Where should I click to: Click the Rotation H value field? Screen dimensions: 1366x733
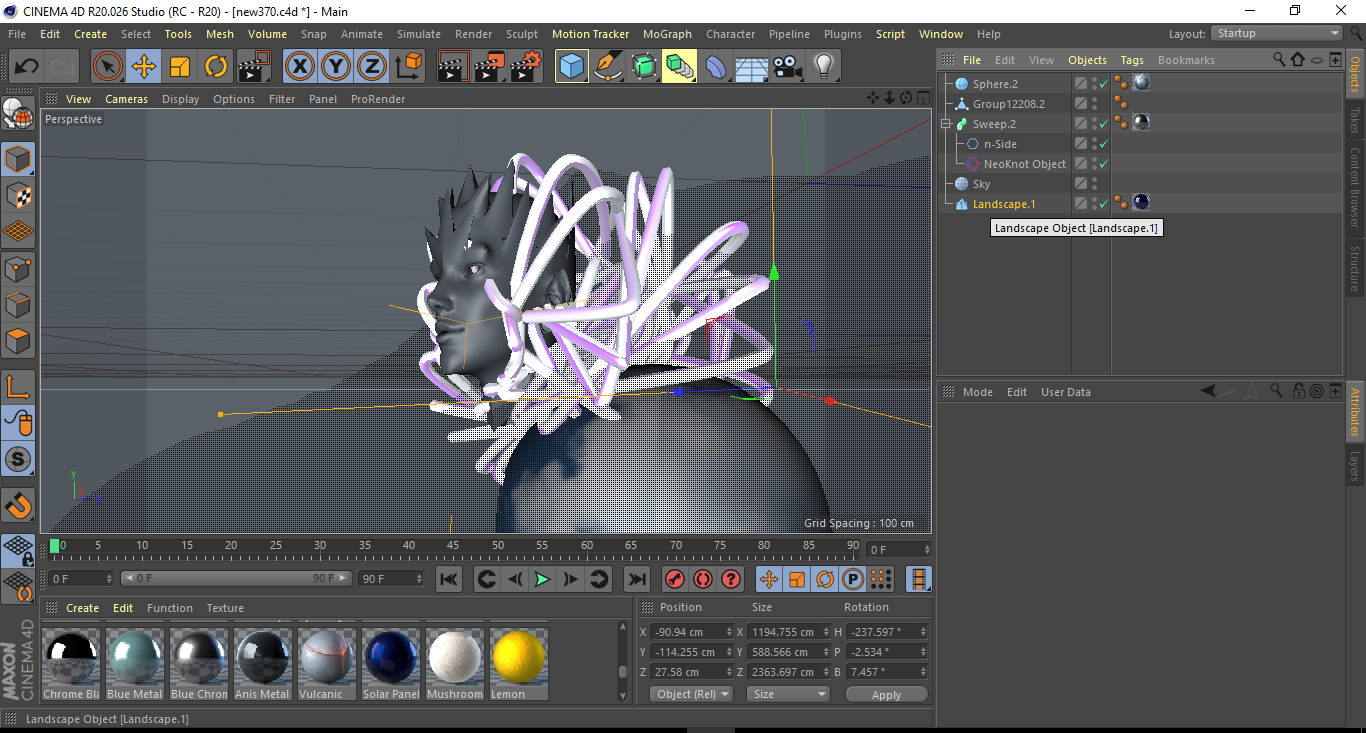887,632
